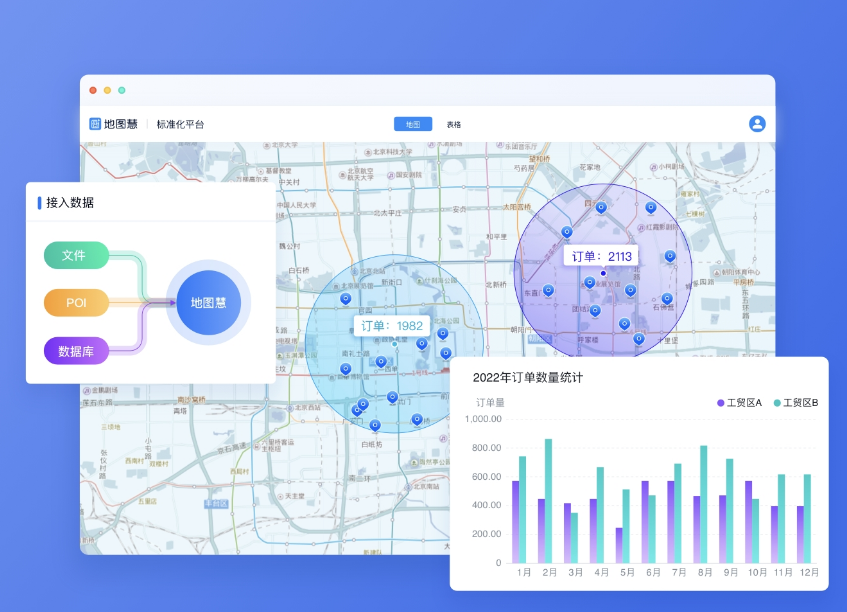Click the 南沙窝桥 map label

(191, 400)
